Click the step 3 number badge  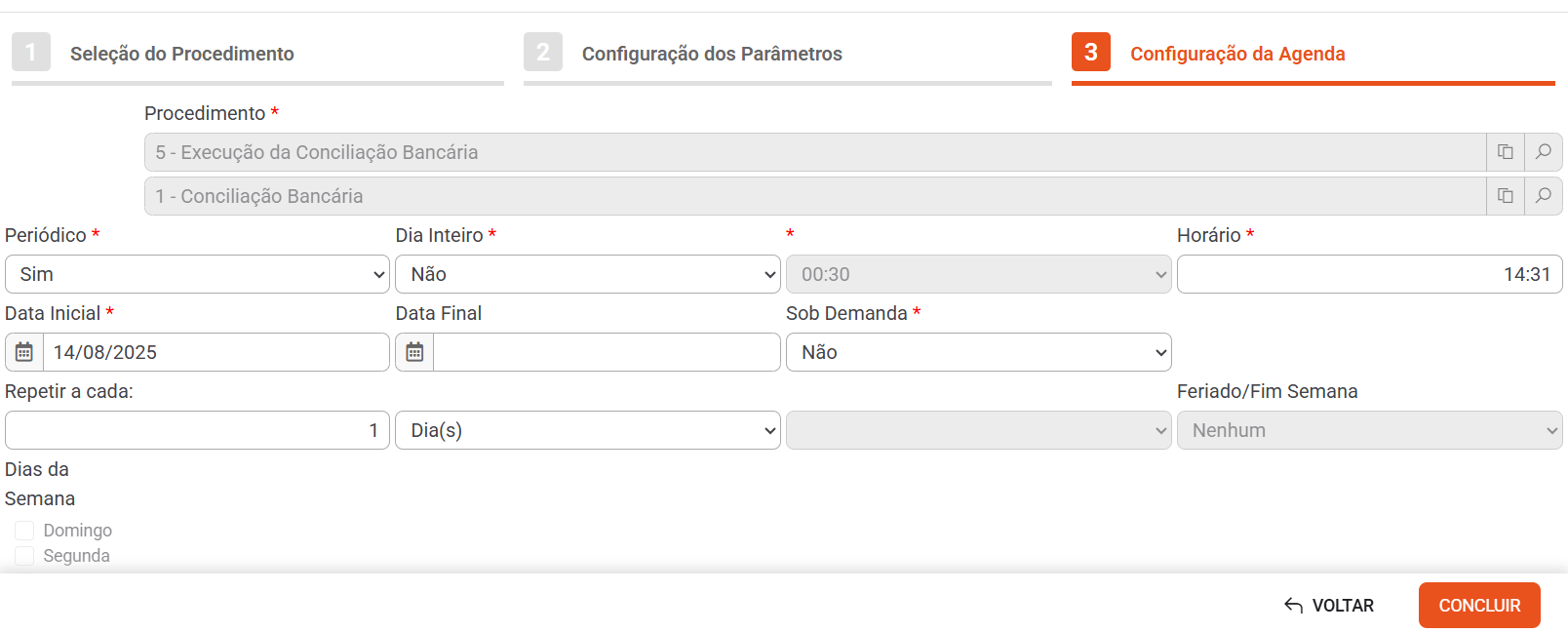1090,52
